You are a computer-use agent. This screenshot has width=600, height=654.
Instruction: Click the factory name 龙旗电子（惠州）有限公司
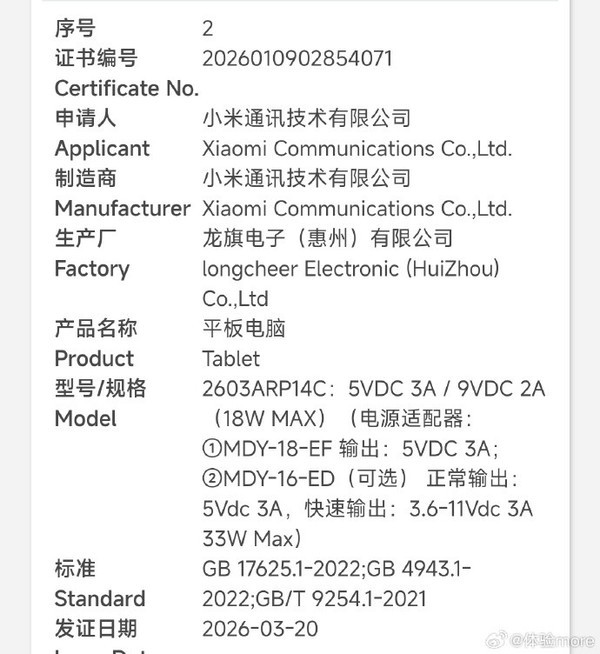tap(327, 238)
